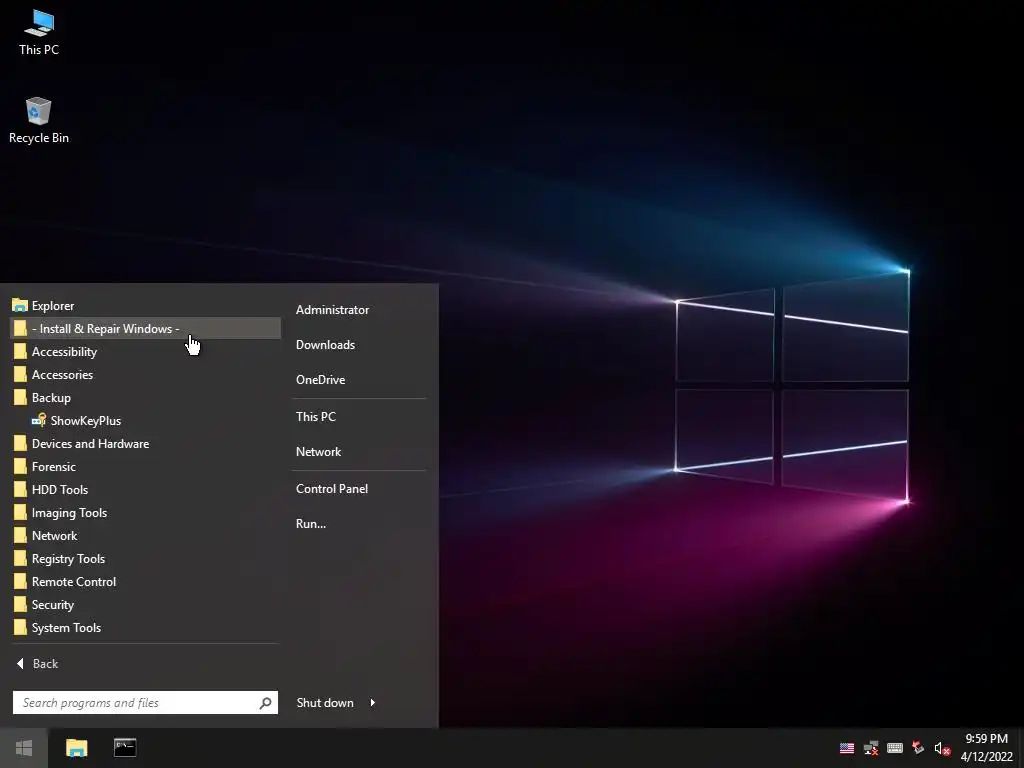Screen dimensions: 1024x768
Task: Open the System Tools folder
Action: point(145,628)
